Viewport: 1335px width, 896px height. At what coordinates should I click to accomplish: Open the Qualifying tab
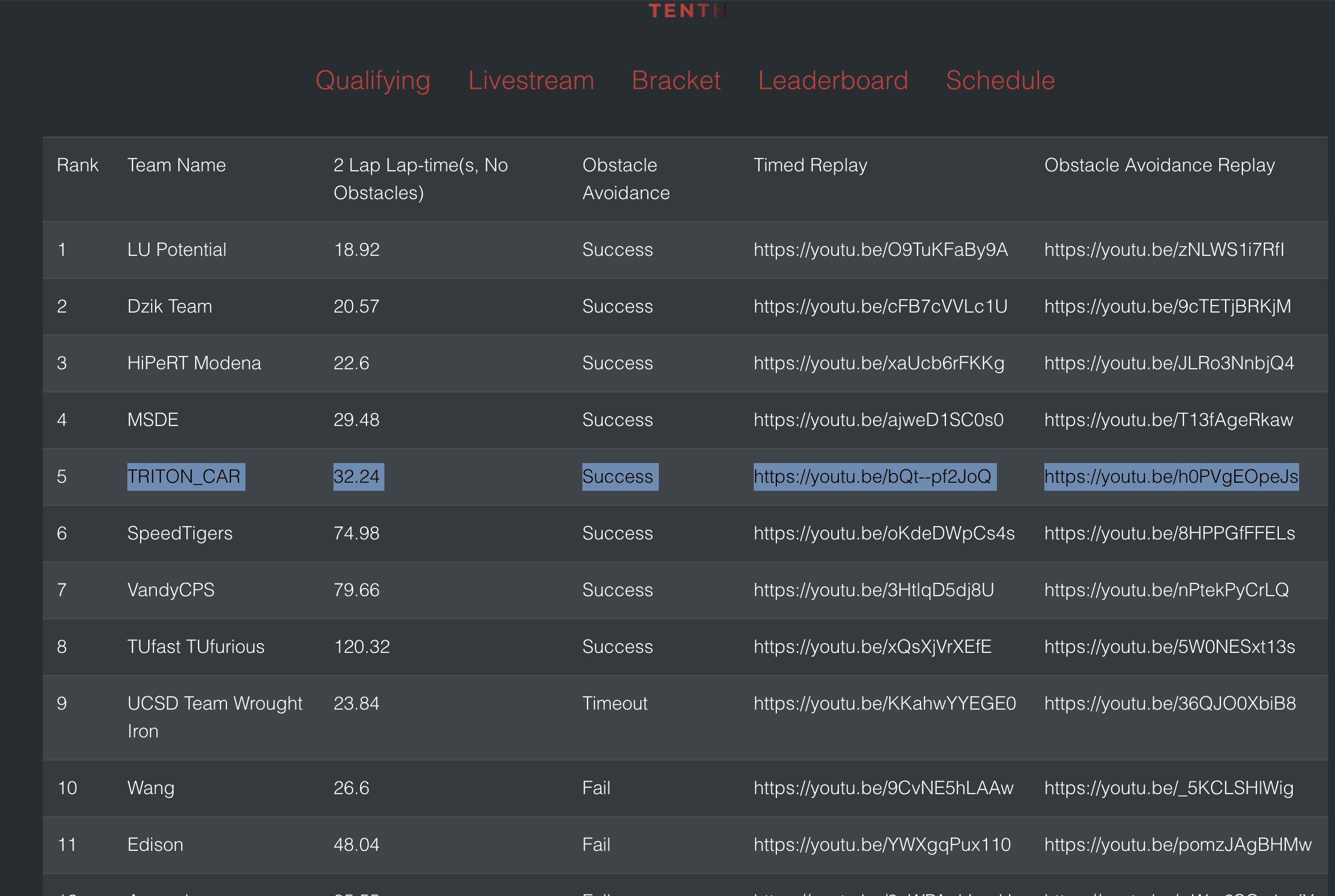tap(373, 80)
